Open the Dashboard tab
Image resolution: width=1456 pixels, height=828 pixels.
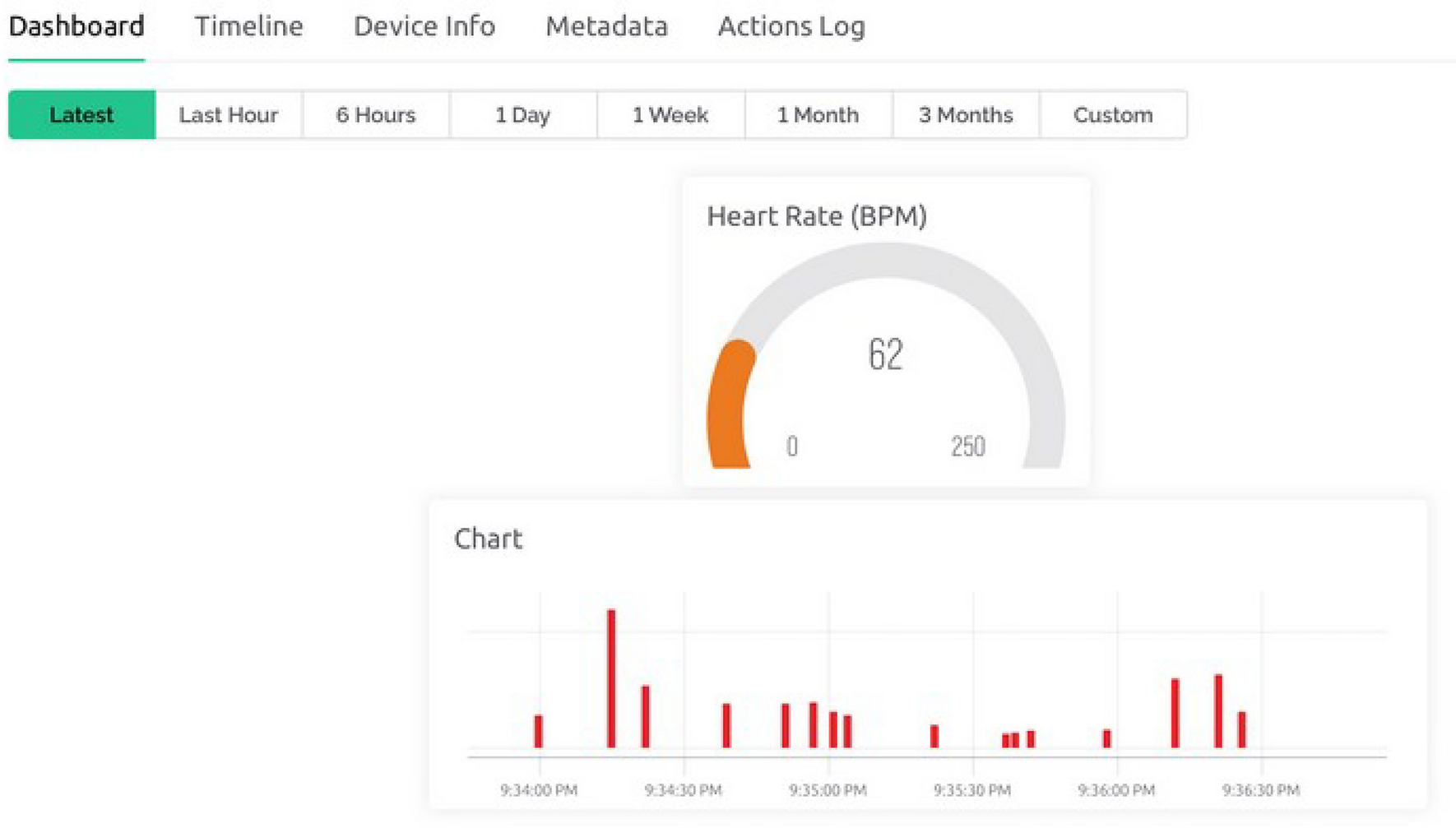[x=77, y=26]
